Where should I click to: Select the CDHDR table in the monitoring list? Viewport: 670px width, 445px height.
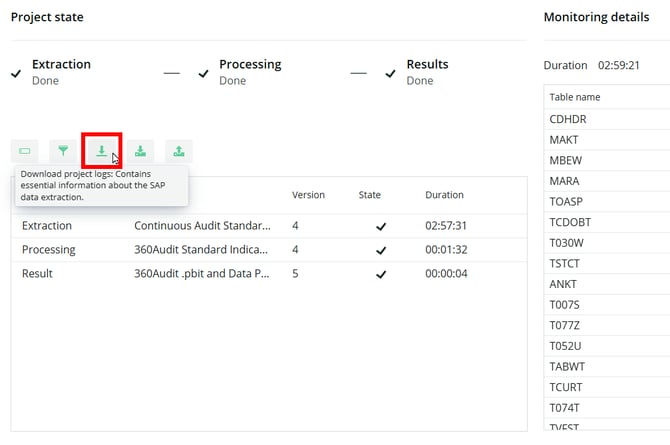pos(568,119)
